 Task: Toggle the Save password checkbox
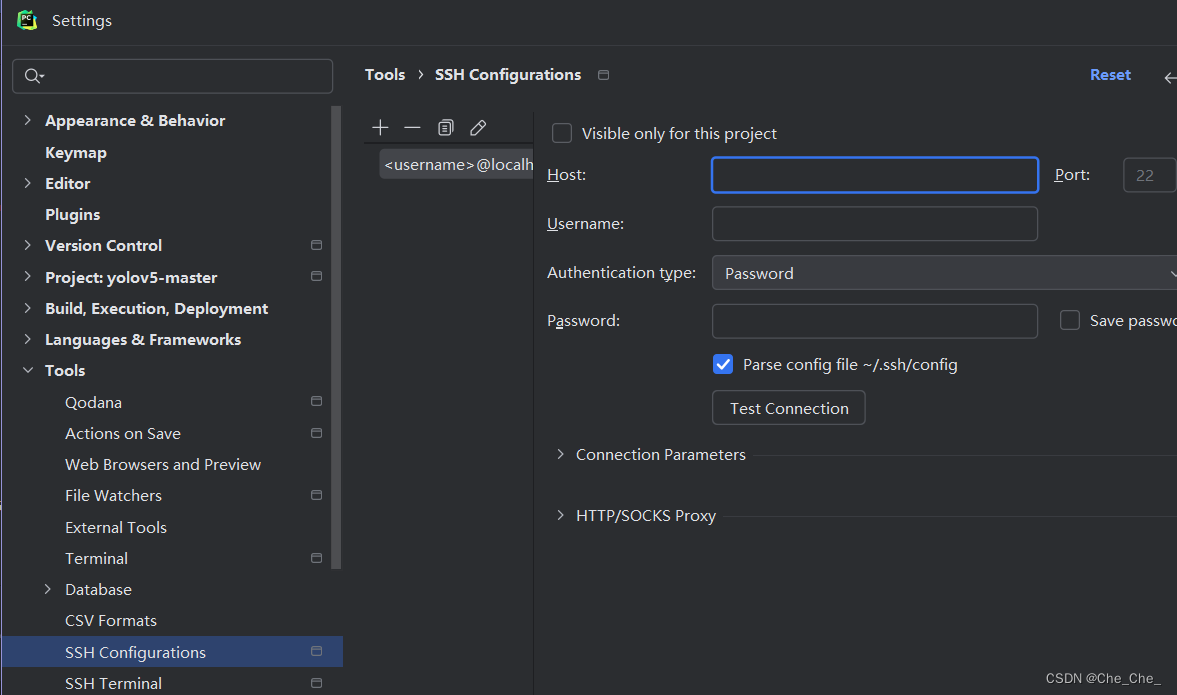[1070, 320]
